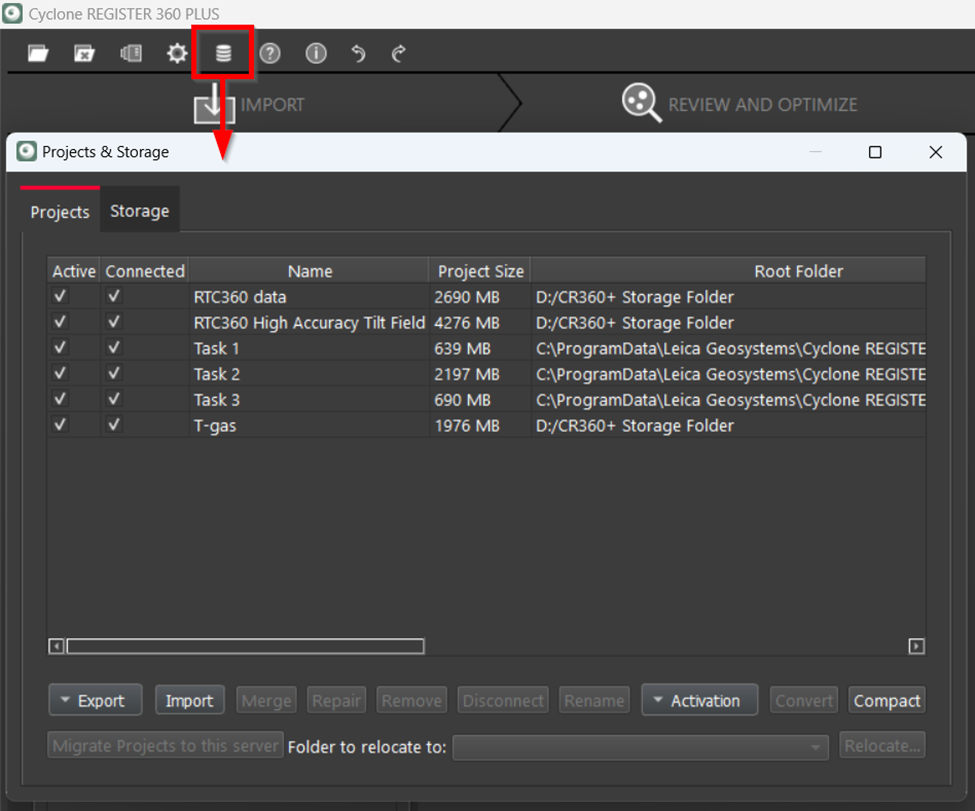This screenshot has width=975, height=811.
Task: Click the Redo arrow icon
Action: point(399,54)
